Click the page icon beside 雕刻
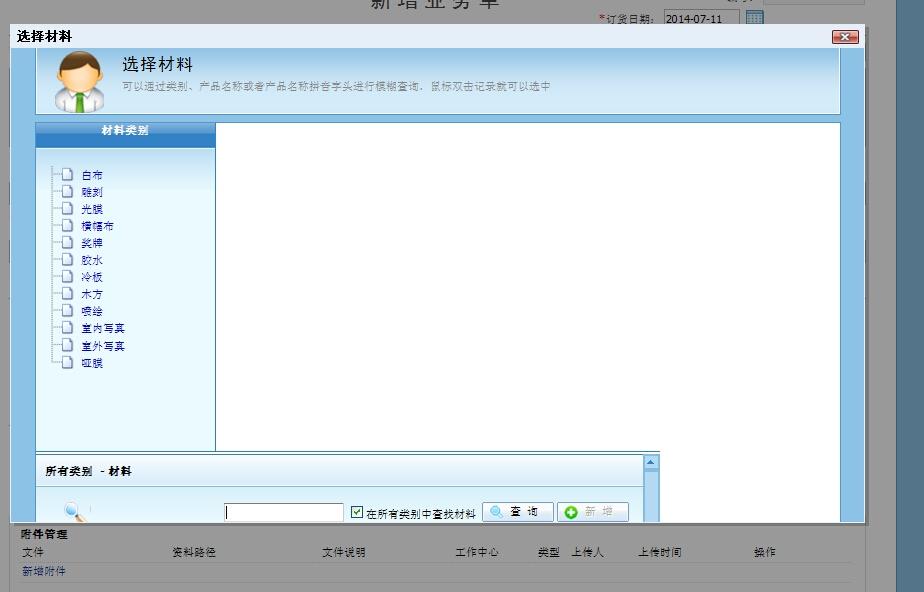Screen dimensions: 924x592 point(67,192)
